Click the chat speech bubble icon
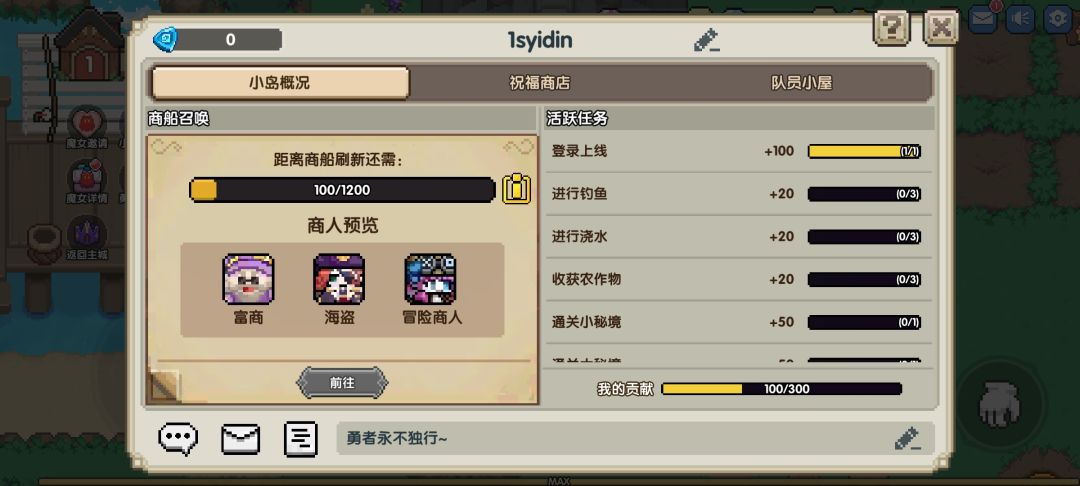This screenshot has width=1080, height=486. [x=178, y=439]
